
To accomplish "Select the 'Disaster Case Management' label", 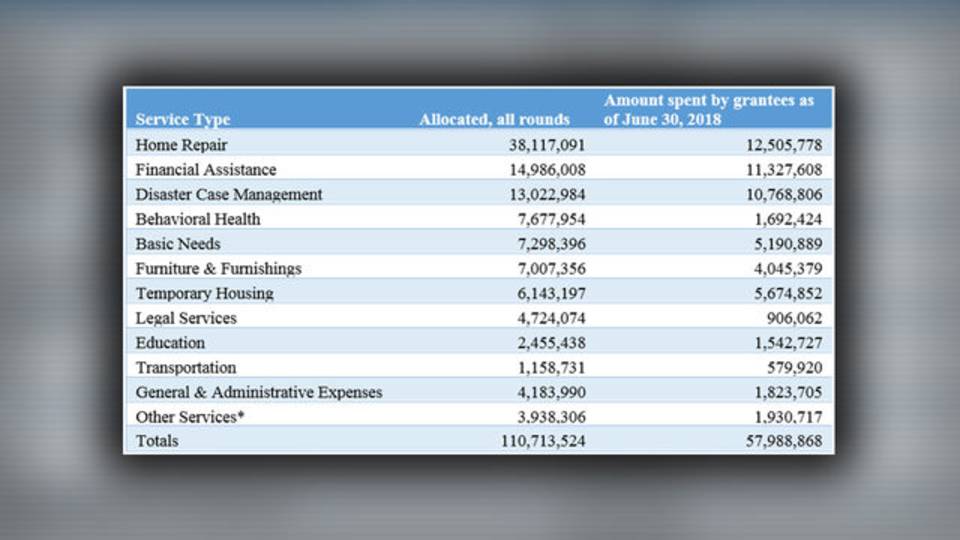I will [x=228, y=195].
